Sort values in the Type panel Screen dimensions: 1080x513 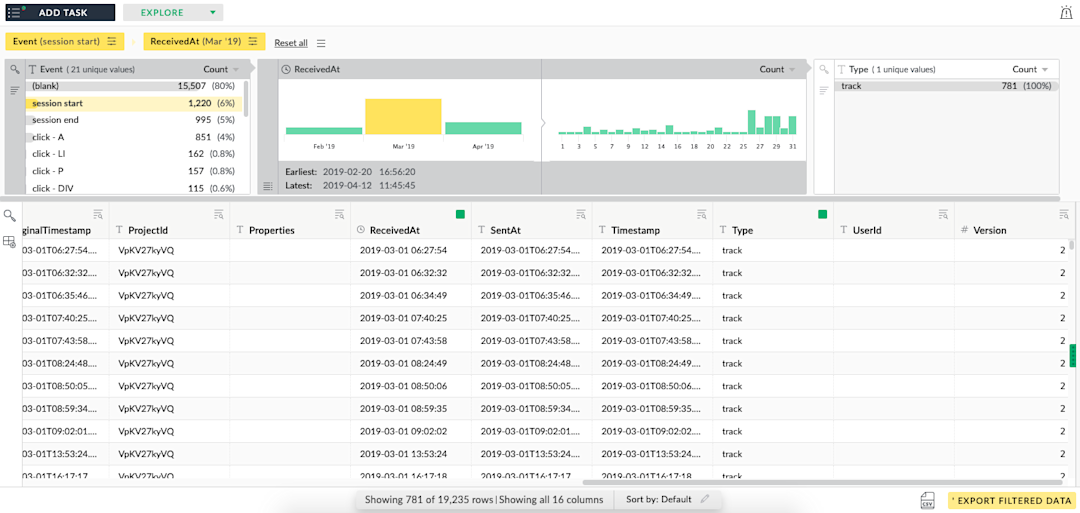pos(824,90)
